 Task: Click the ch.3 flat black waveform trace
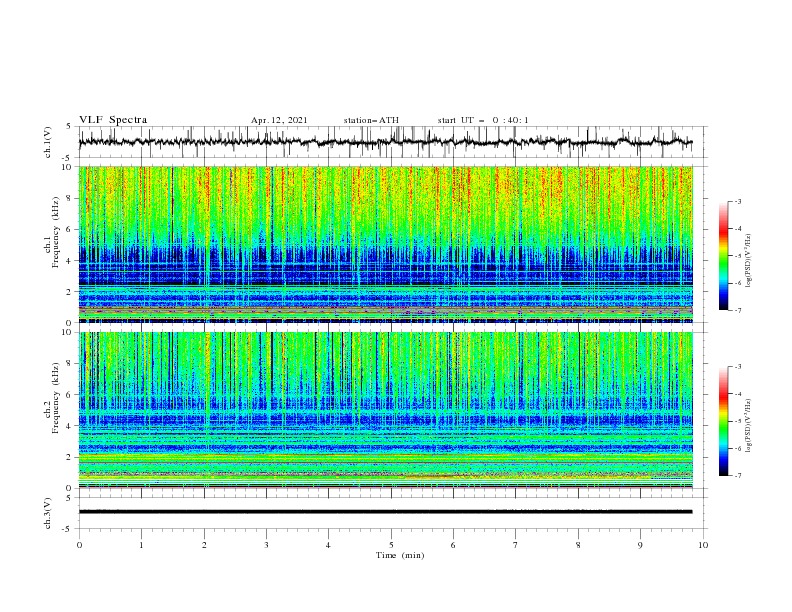pyautogui.click(x=385, y=512)
